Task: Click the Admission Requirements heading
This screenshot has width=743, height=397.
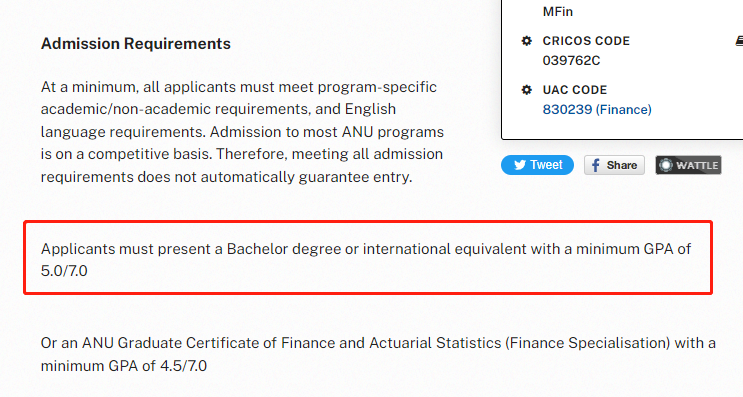Action: coord(136,44)
